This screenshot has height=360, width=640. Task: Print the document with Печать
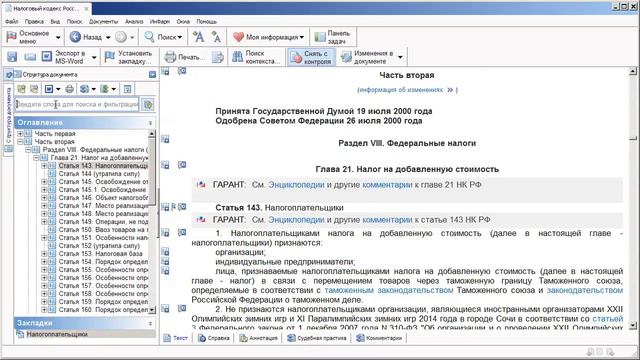click(184, 57)
